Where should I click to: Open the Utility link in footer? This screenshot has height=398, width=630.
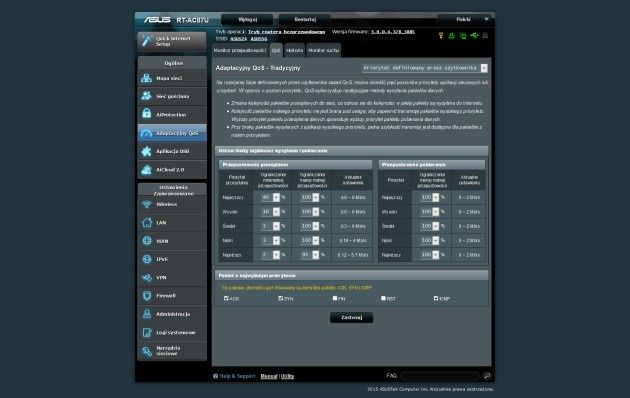point(287,376)
